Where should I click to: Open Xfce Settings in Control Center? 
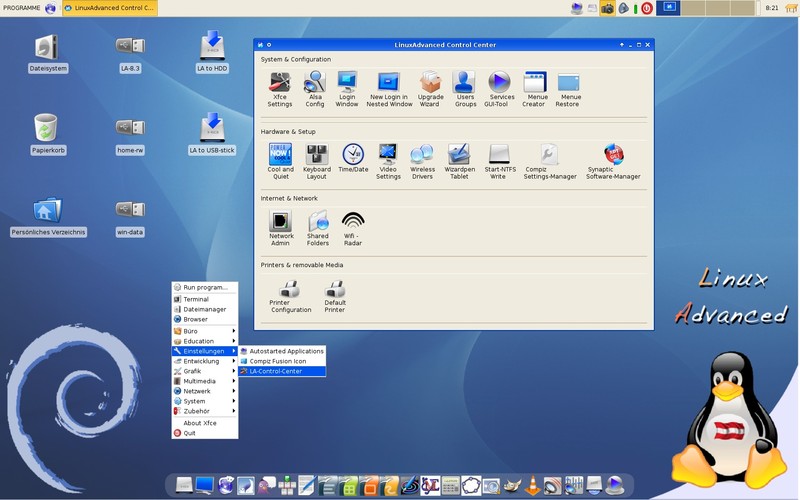click(280, 89)
